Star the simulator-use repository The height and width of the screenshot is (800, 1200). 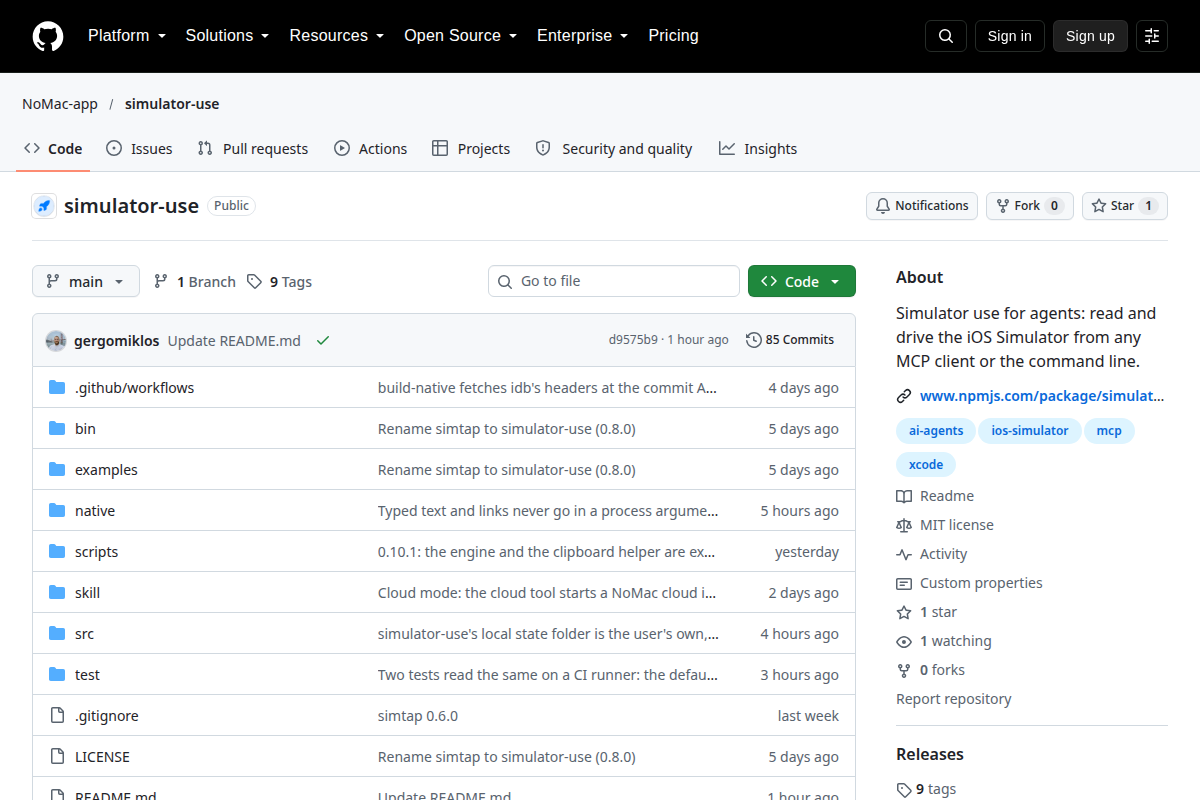point(1125,206)
